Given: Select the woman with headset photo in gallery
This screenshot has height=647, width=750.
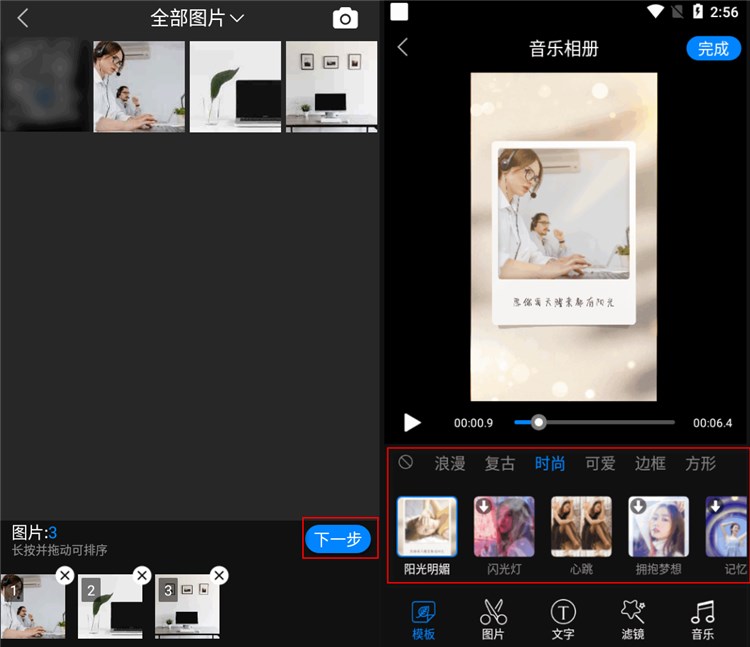Looking at the screenshot, I should pyautogui.click(x=139, y=87).
